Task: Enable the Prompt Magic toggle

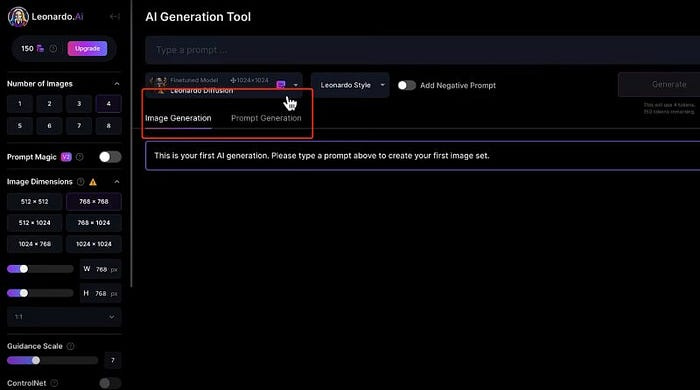Action: pos(110,157)
